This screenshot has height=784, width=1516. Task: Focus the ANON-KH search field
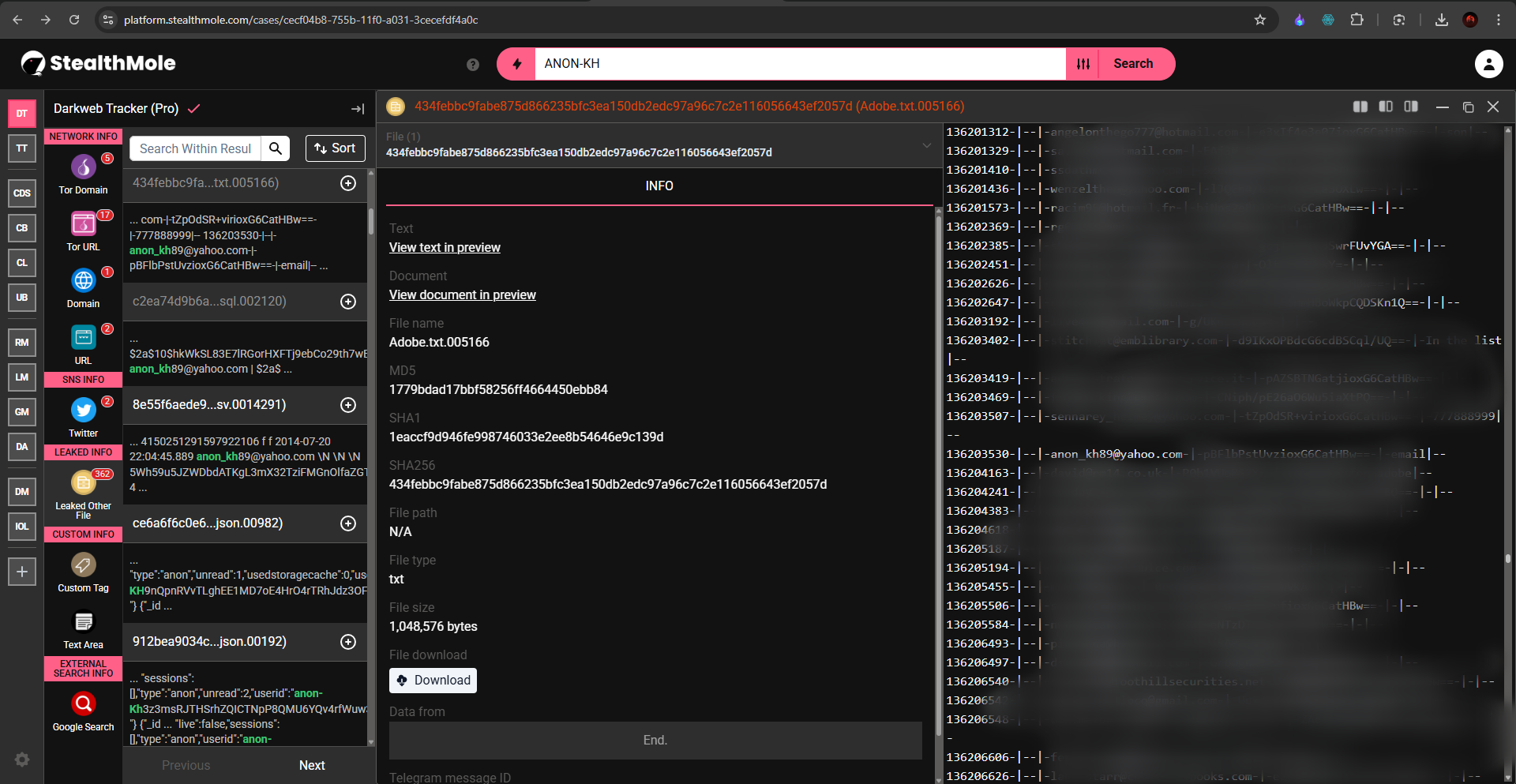tap(801, 64)
